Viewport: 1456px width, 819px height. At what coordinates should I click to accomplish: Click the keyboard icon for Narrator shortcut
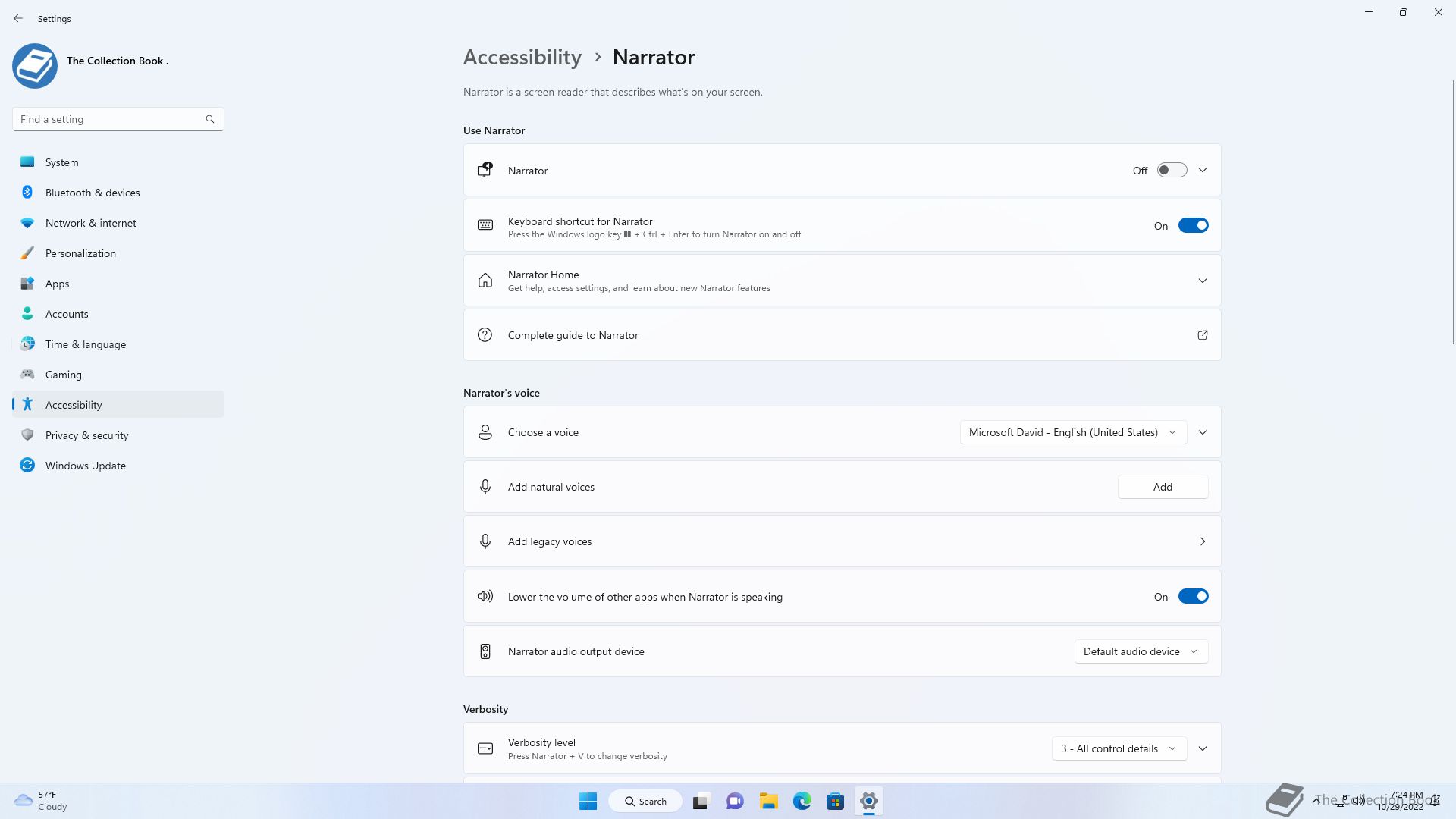coord(485,225)
